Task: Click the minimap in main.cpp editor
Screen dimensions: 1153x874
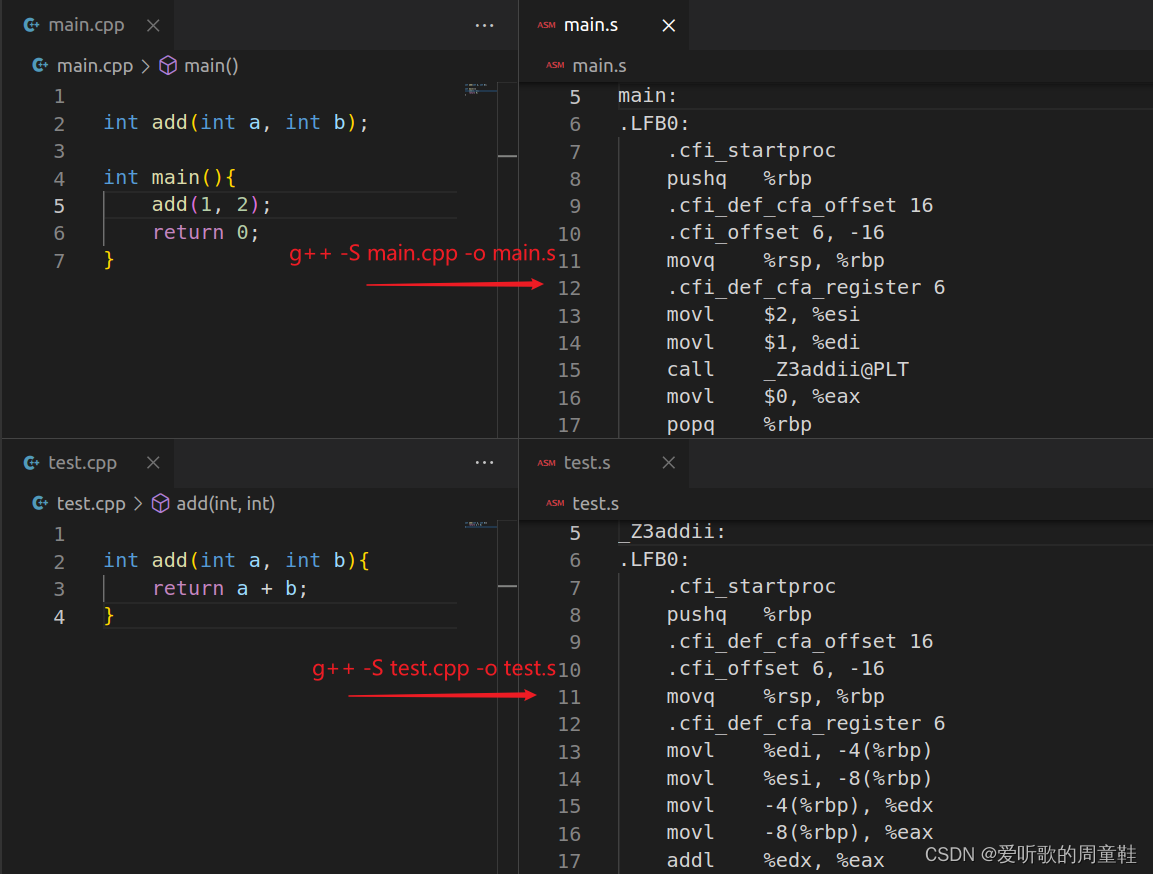Action: [x=481, y=90]
